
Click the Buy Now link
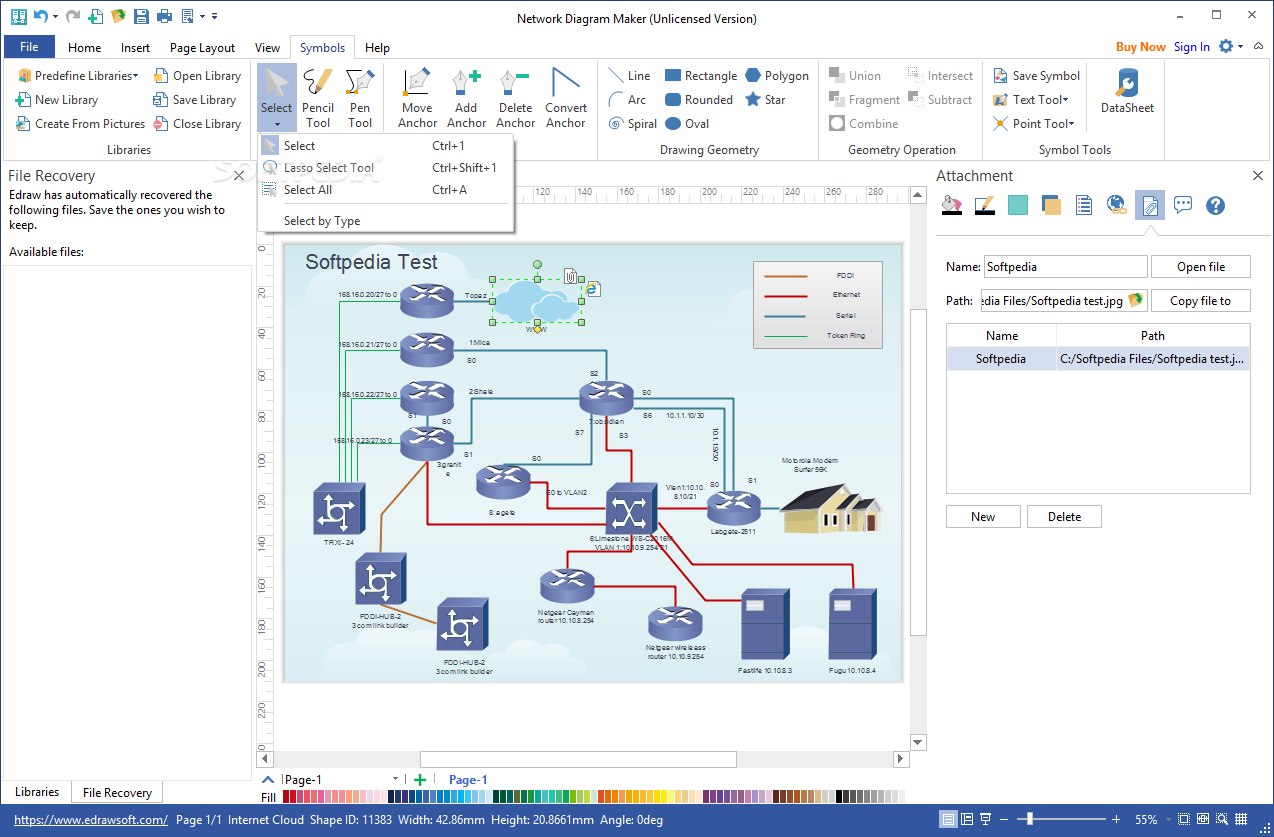click(x=1141, y=47)
